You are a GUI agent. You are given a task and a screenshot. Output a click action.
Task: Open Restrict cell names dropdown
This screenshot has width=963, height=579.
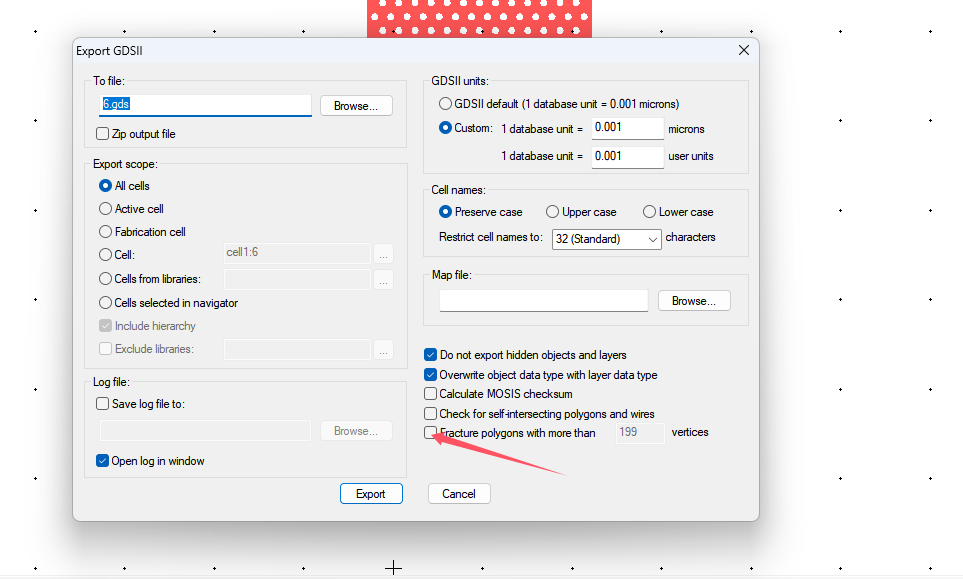pos(606,239)
